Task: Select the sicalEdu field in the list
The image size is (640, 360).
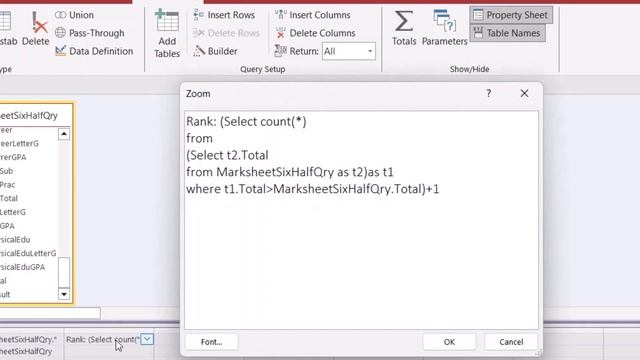Action: [15, 240]
